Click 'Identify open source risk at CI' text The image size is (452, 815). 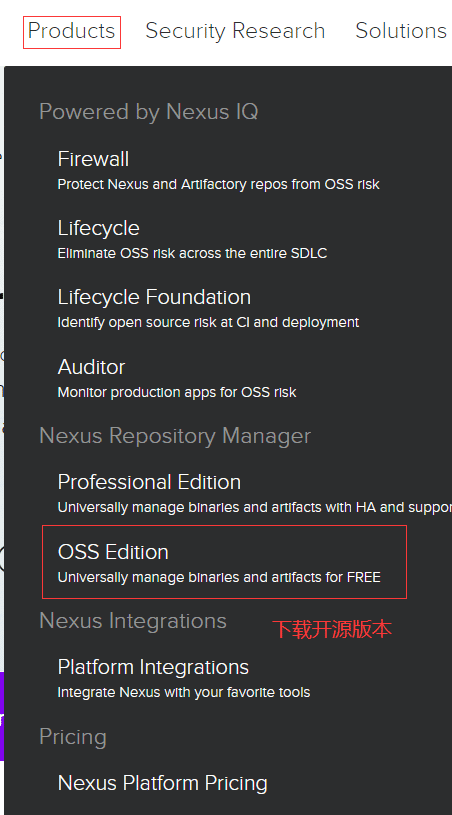[x=208, y=323]
